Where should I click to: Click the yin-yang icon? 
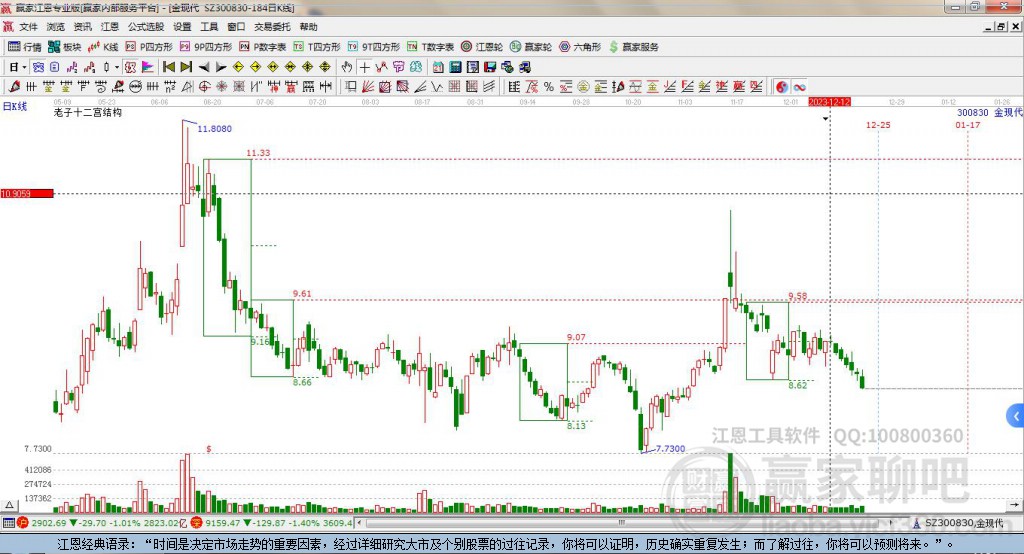[782, 87]
